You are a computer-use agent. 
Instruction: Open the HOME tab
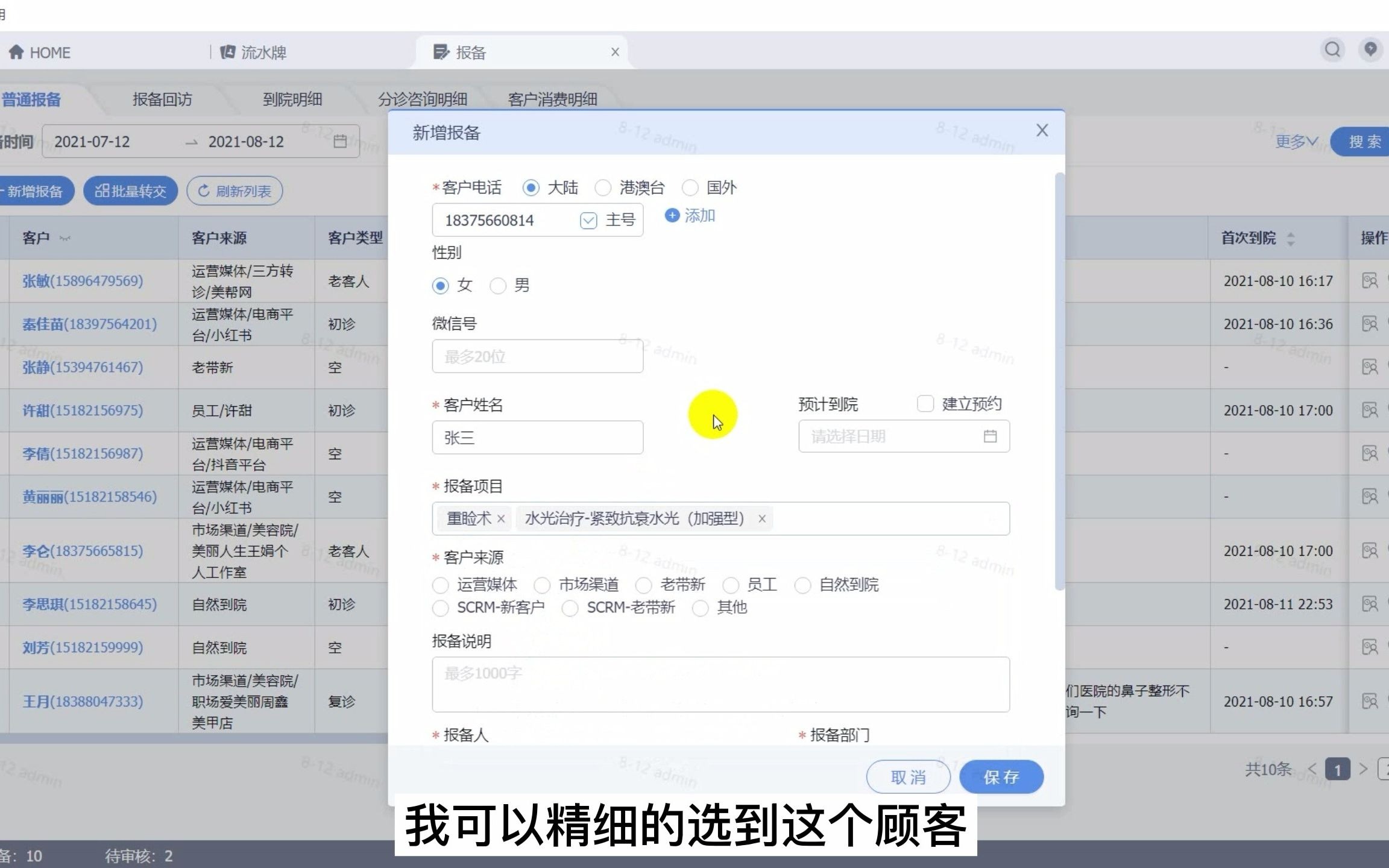[x=40, y=52]
